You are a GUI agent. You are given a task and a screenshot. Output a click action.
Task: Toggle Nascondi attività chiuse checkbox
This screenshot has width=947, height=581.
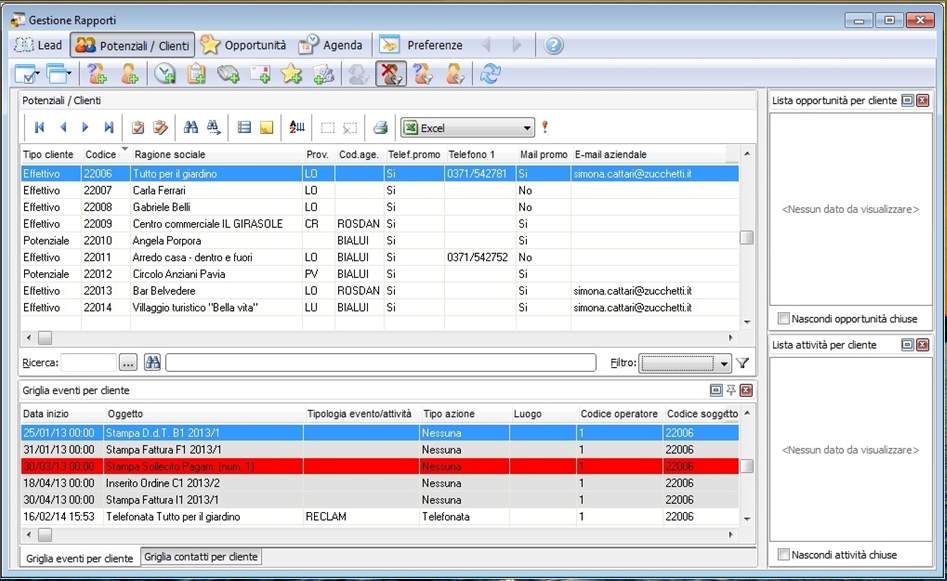coord(784,554)
